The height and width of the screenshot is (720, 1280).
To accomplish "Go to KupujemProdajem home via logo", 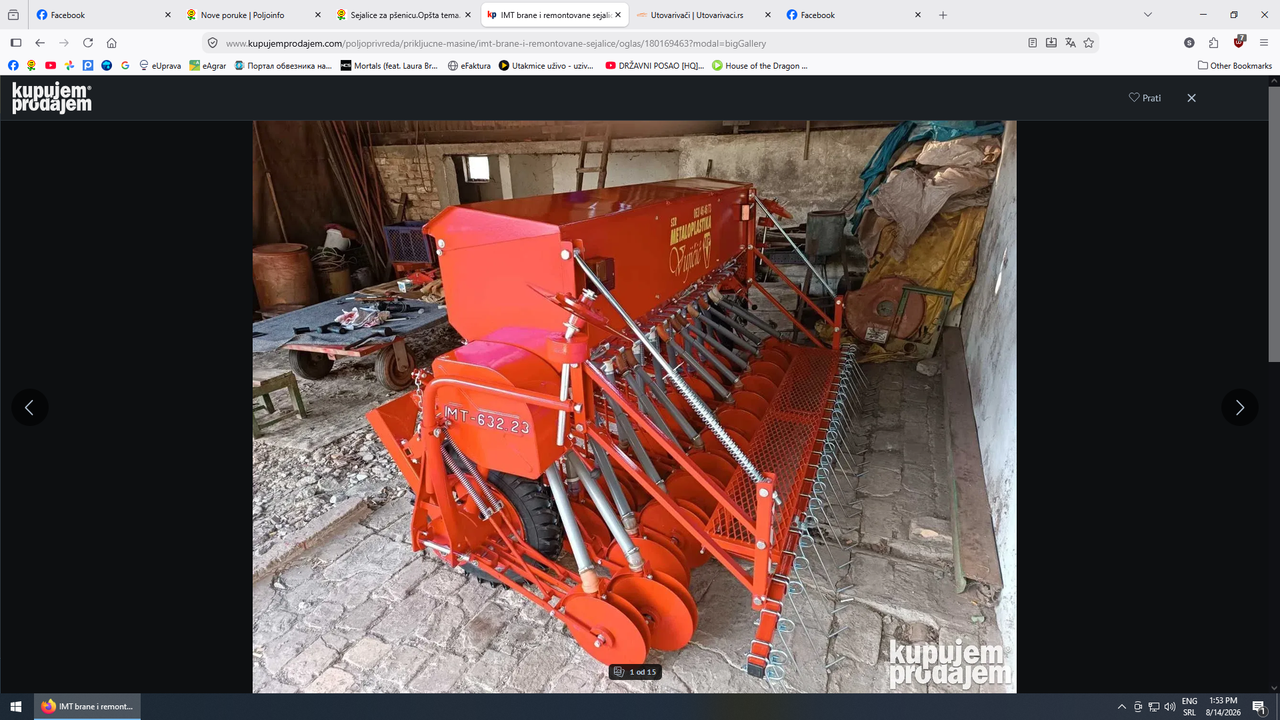I will [51, 98].
